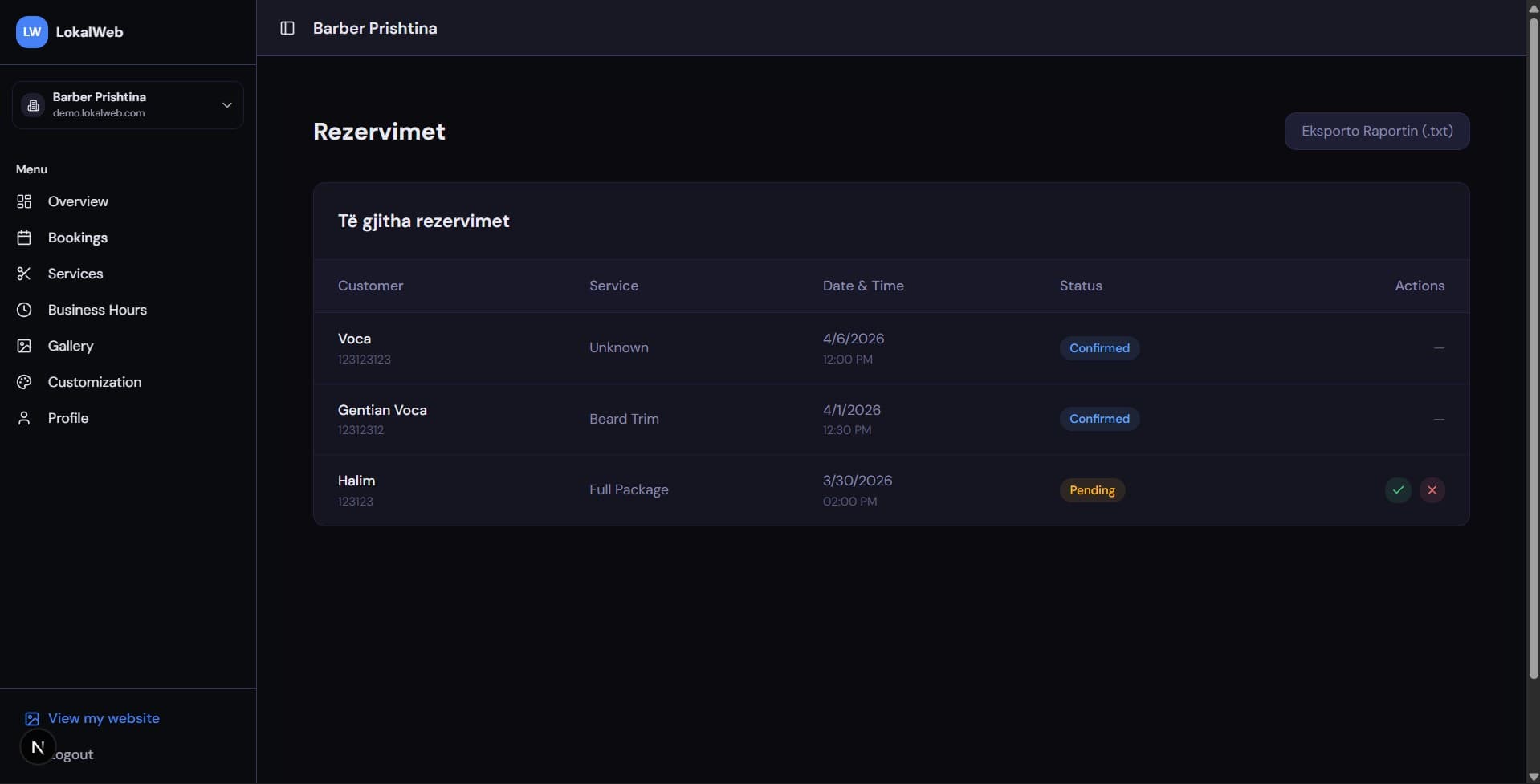Click the date 4/6/2026
Viewport: 1540px width, 784px height.
[854, 339]
